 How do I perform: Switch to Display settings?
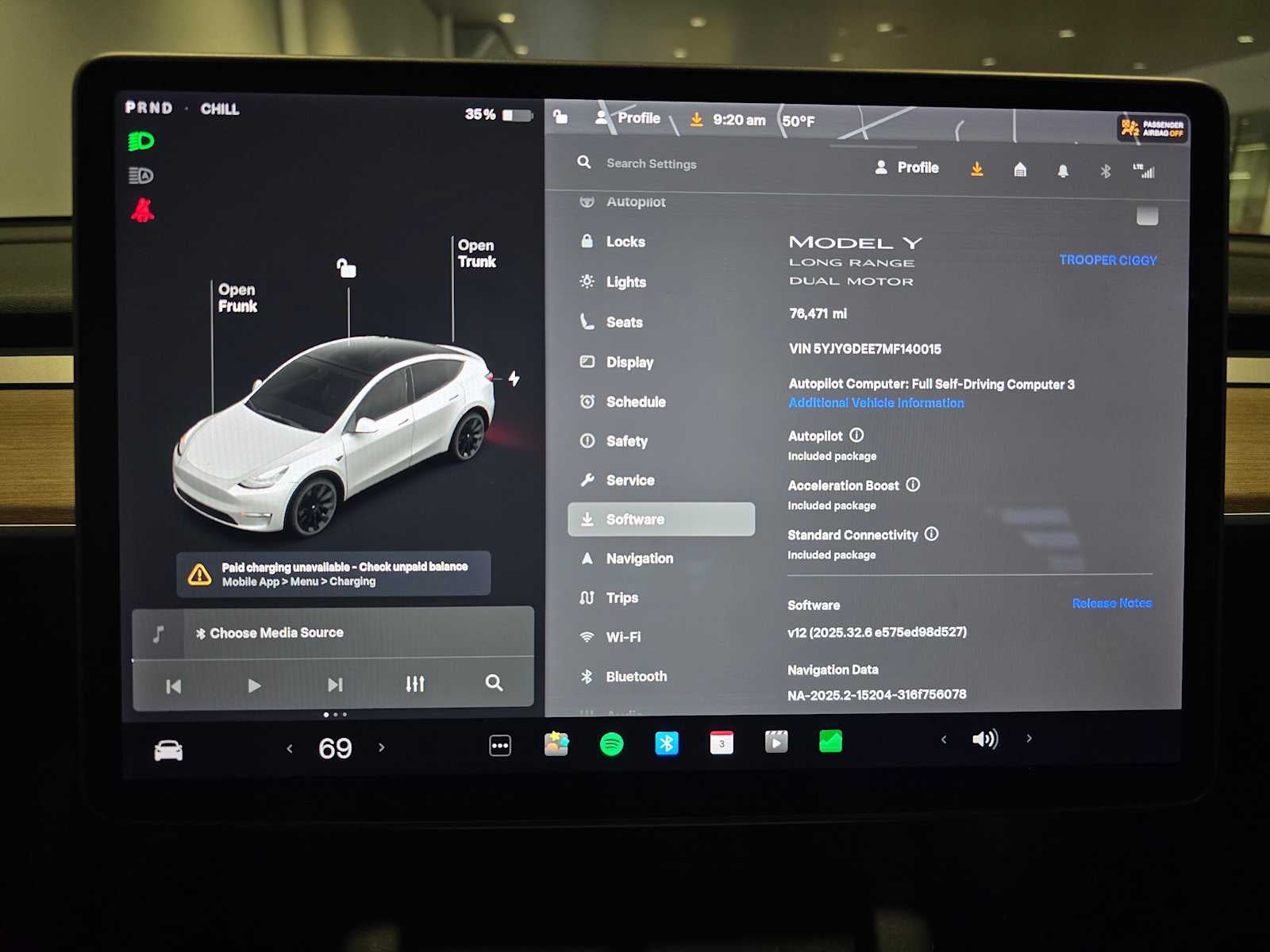pyautogui.click(x=631, y=363)
